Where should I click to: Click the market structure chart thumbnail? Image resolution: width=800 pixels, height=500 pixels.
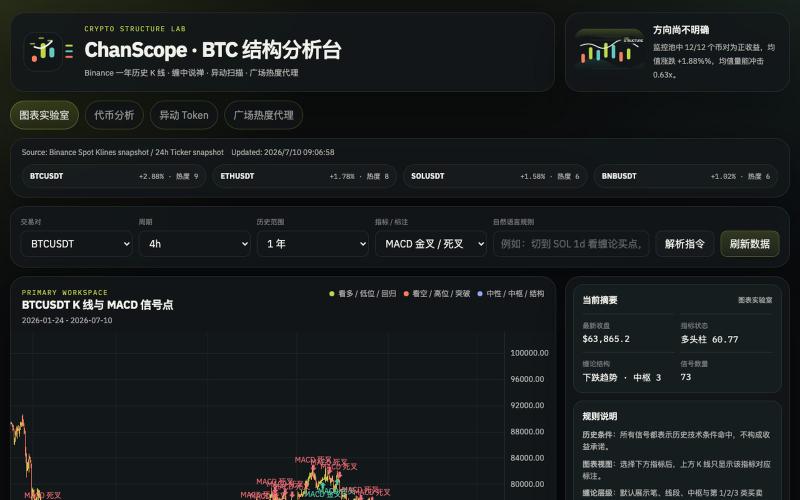tap(609, 49)
